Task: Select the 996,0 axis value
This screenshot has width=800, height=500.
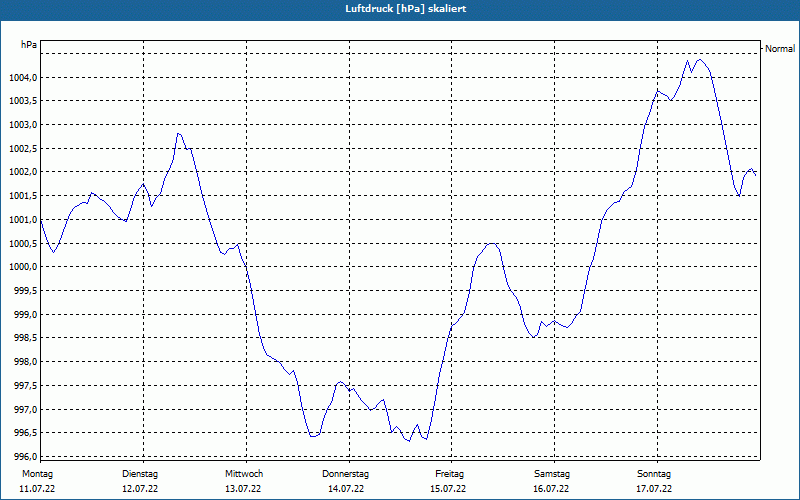Action: (x=25, y=457)
